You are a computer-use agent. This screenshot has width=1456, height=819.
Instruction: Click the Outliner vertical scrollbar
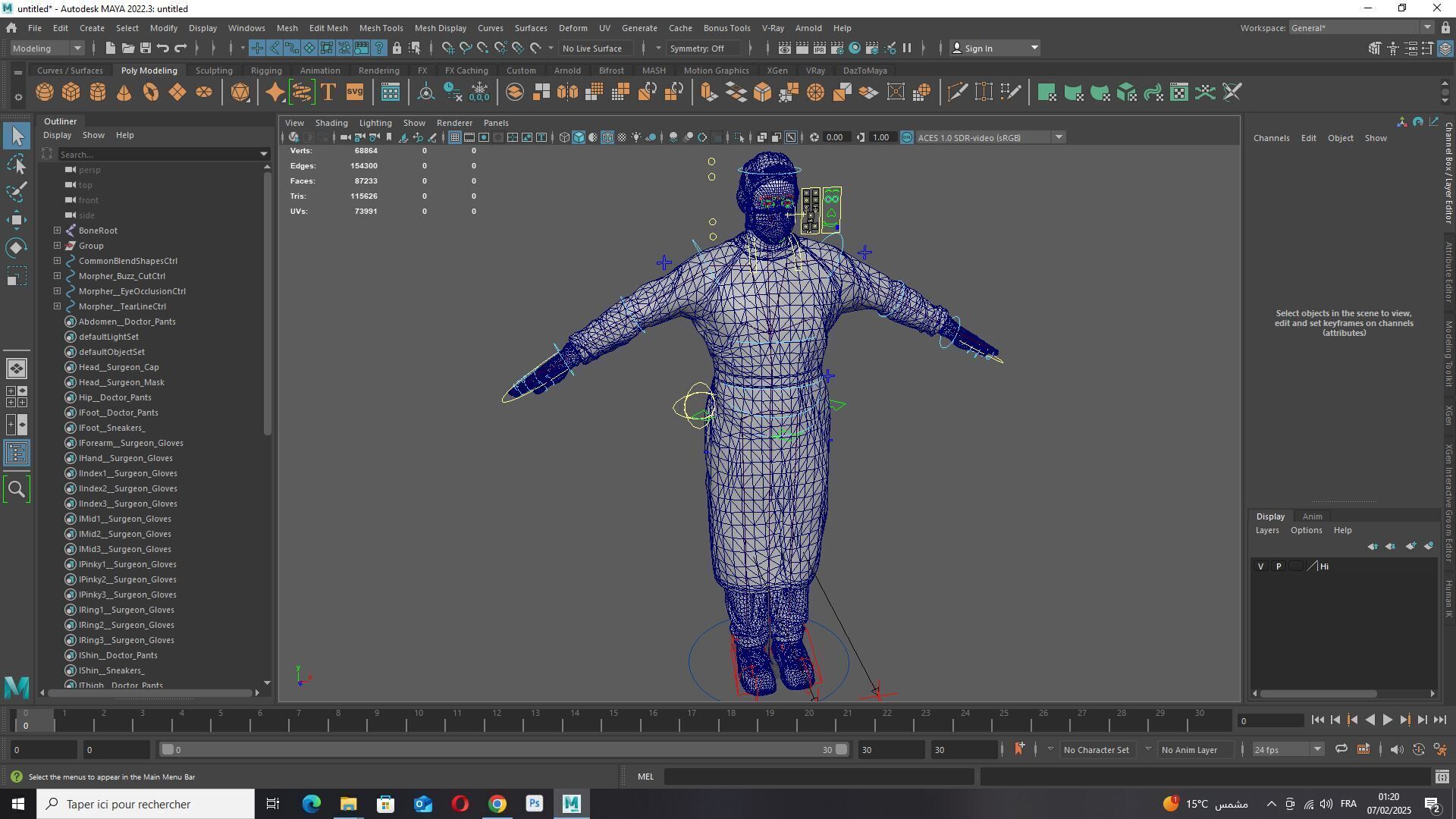coord(267,303)
